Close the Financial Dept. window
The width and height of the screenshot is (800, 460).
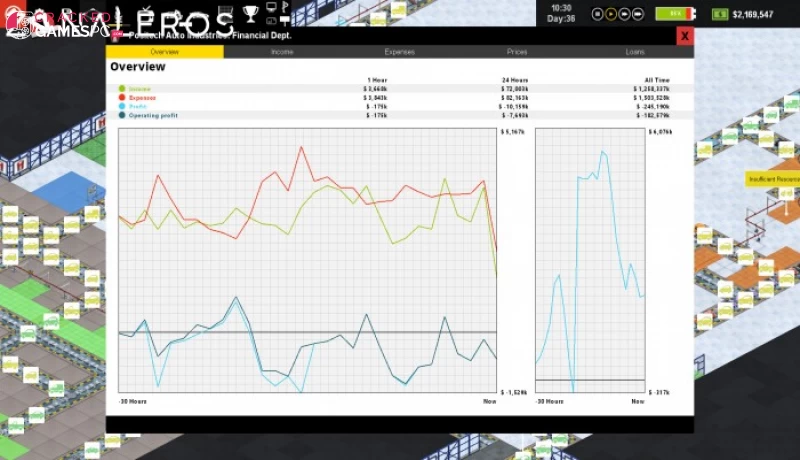point(684,36)
